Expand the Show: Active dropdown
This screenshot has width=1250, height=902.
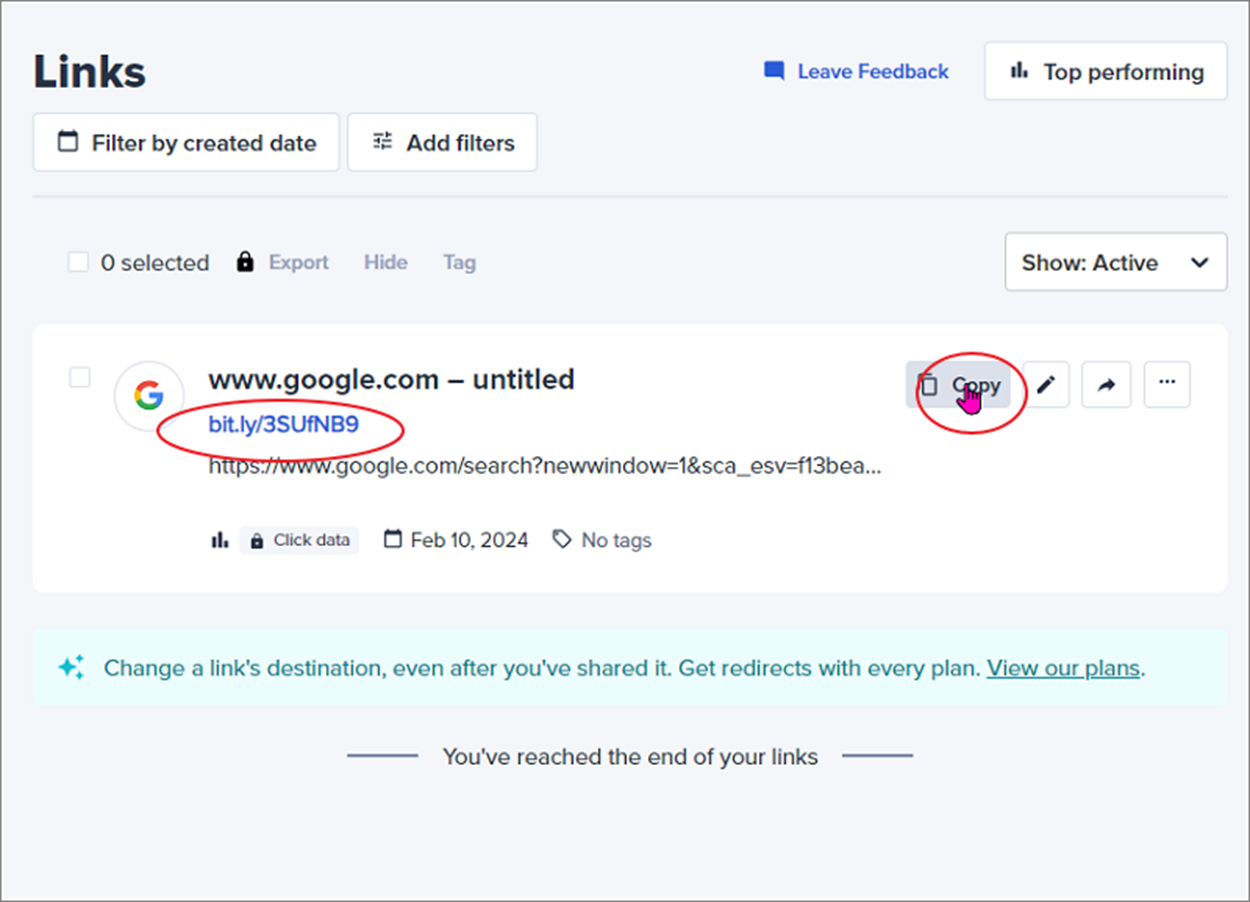click(1115, 263)
